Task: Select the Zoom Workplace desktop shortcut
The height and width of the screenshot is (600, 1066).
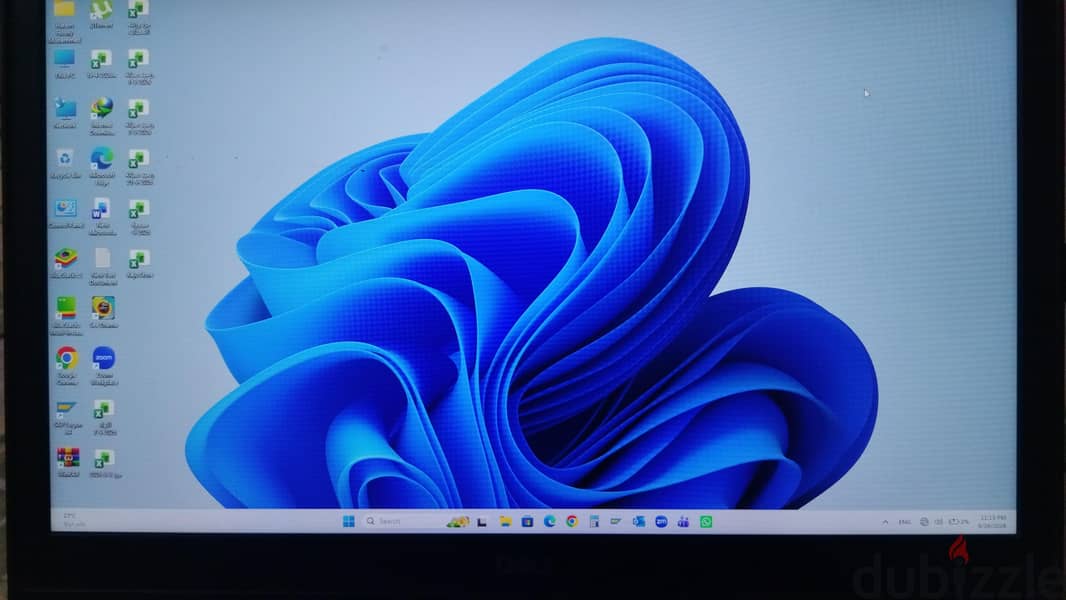Action: click(x=103, y=366)
